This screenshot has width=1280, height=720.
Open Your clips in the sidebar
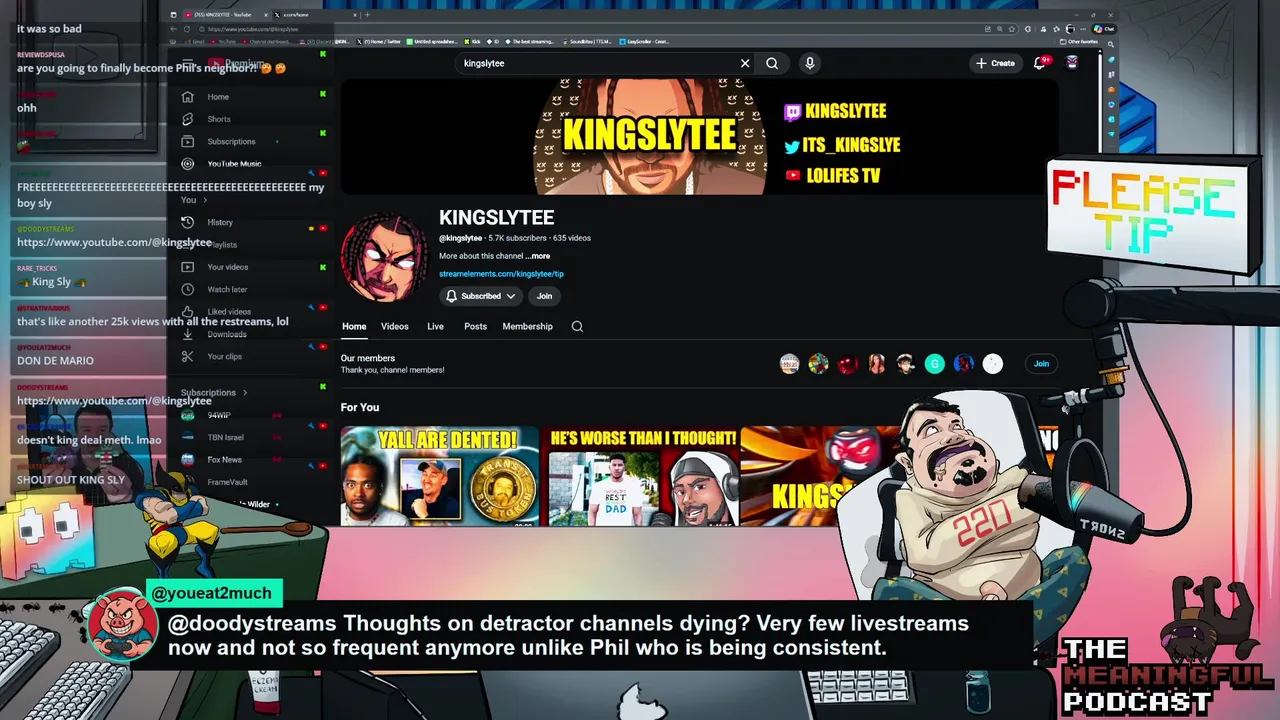tap(225, 357)
